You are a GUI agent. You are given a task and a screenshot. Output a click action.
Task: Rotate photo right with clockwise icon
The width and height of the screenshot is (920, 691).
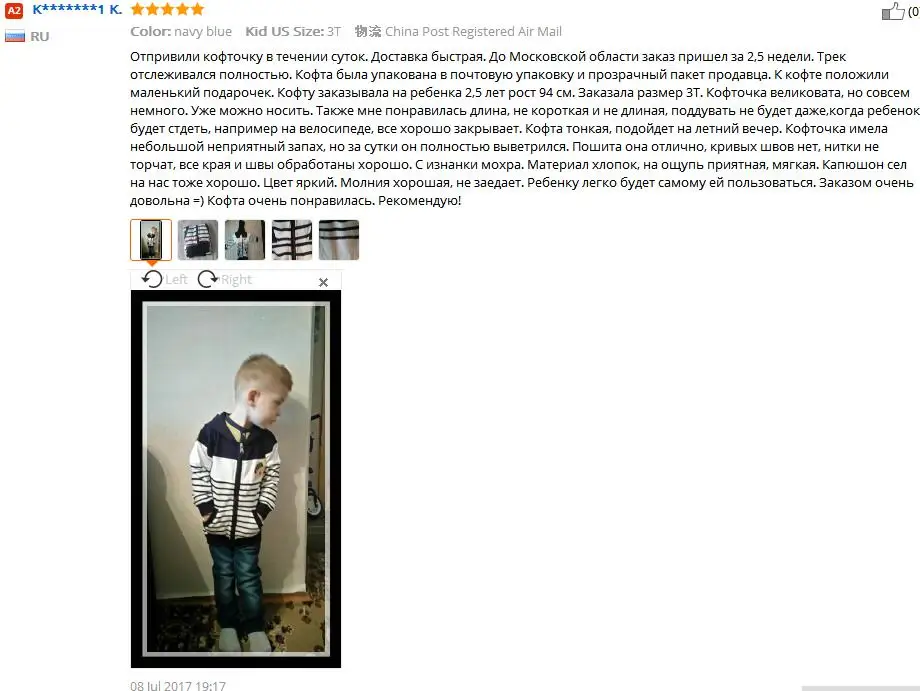tap(225, 279)
